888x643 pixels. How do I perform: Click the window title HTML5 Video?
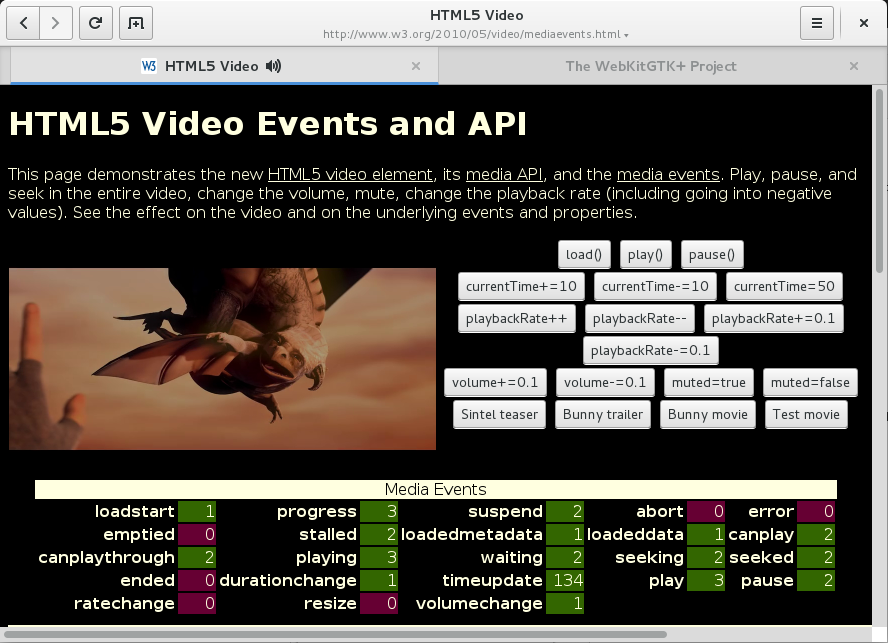[x=476, y=15]
